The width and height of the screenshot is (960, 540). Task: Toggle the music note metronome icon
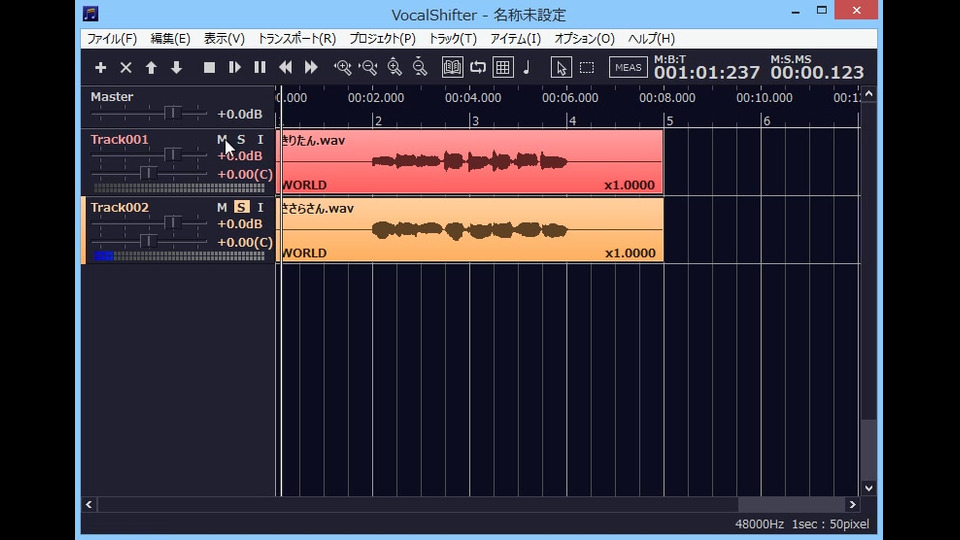(x=527, y=67)
